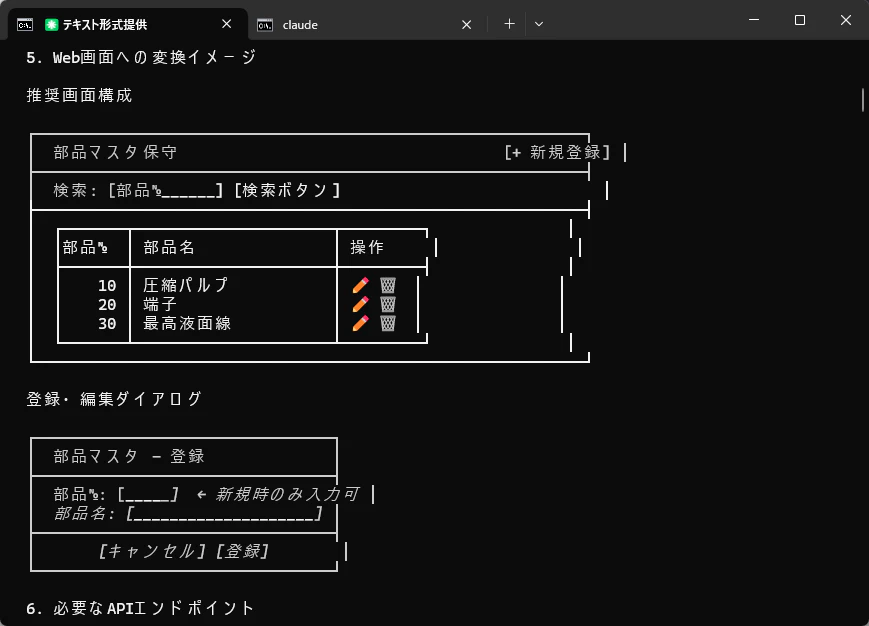
Task: Click the heading 6. 必要なAPIエンドポイント
Action: 140,608
